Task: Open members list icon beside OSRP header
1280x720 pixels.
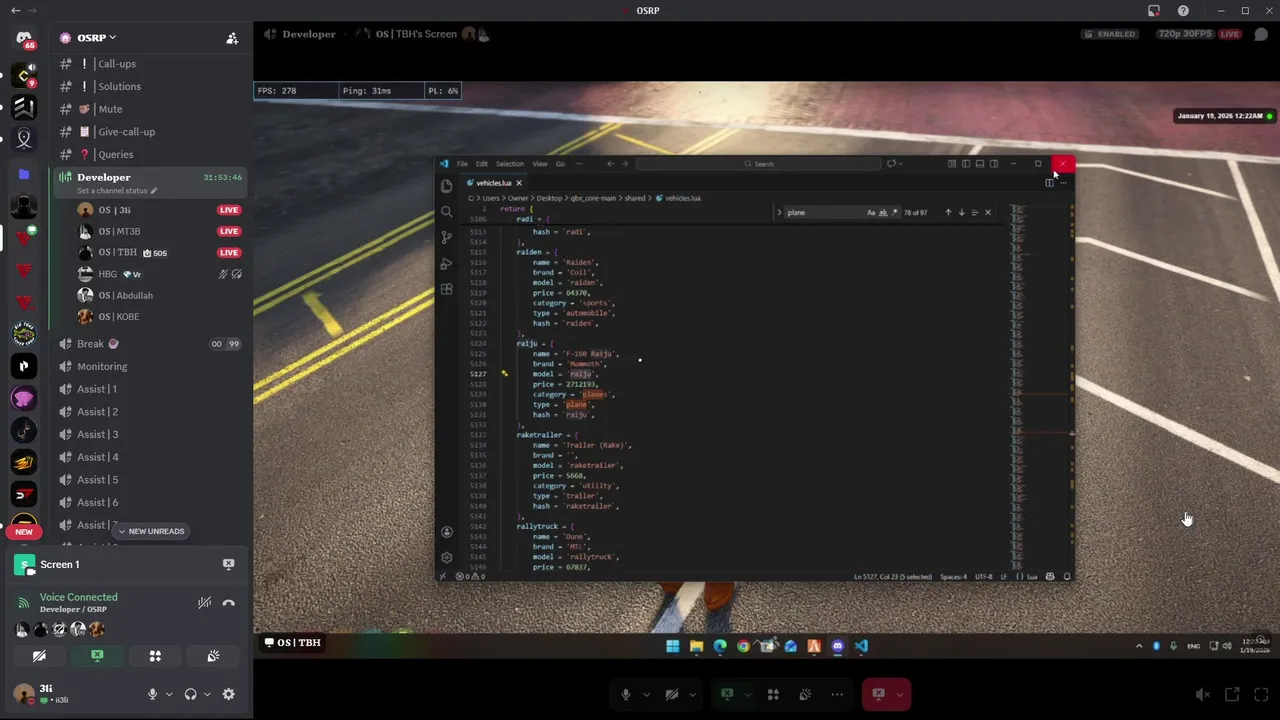Action: click(x=232, y=38)
